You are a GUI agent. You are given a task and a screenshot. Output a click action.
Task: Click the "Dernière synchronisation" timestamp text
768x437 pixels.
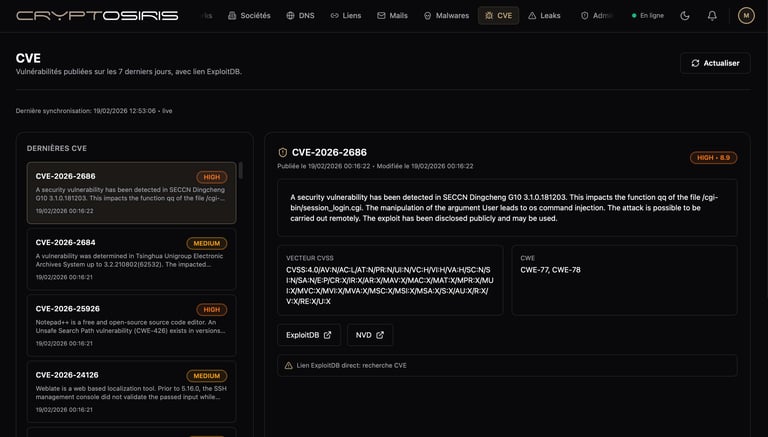pos(94,111)
